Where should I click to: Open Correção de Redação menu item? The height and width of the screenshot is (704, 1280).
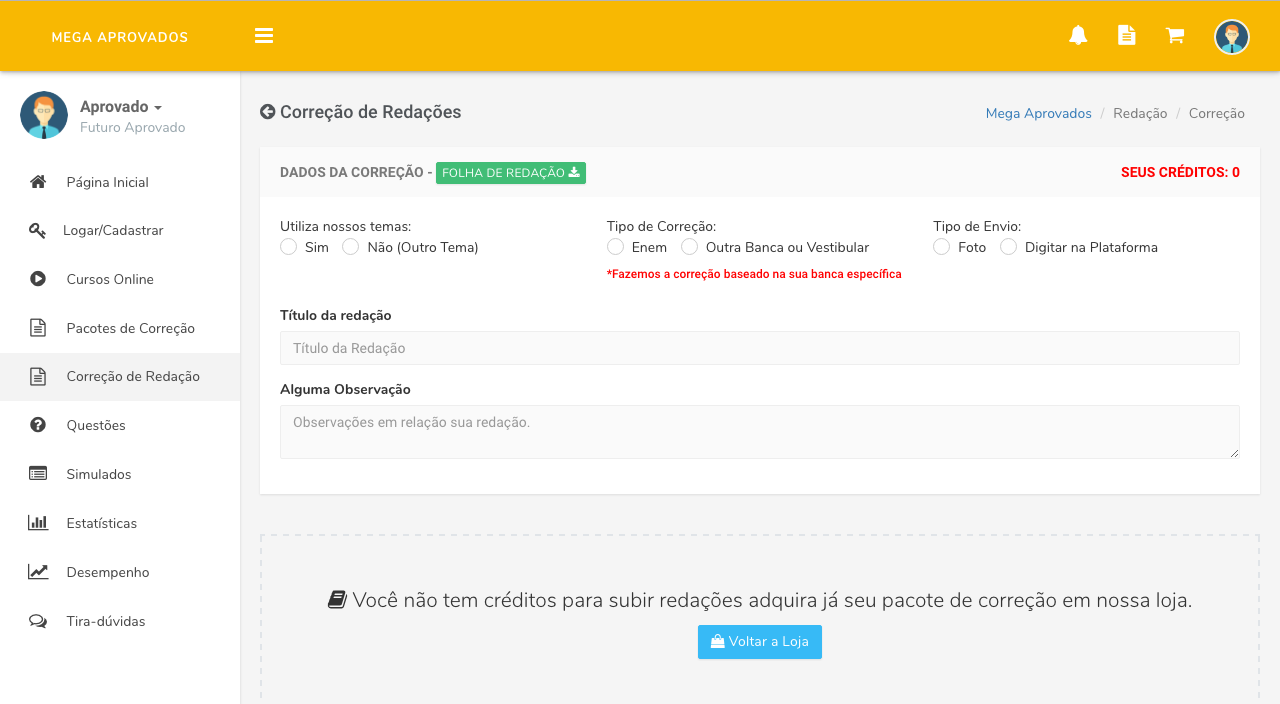(x=120, y=377)
